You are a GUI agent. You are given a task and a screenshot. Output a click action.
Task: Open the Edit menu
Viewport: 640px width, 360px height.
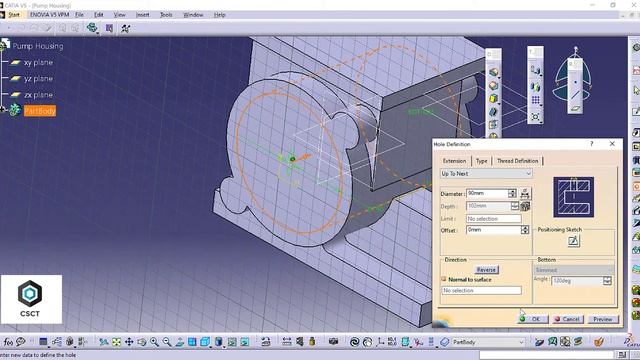coord(98,15)
